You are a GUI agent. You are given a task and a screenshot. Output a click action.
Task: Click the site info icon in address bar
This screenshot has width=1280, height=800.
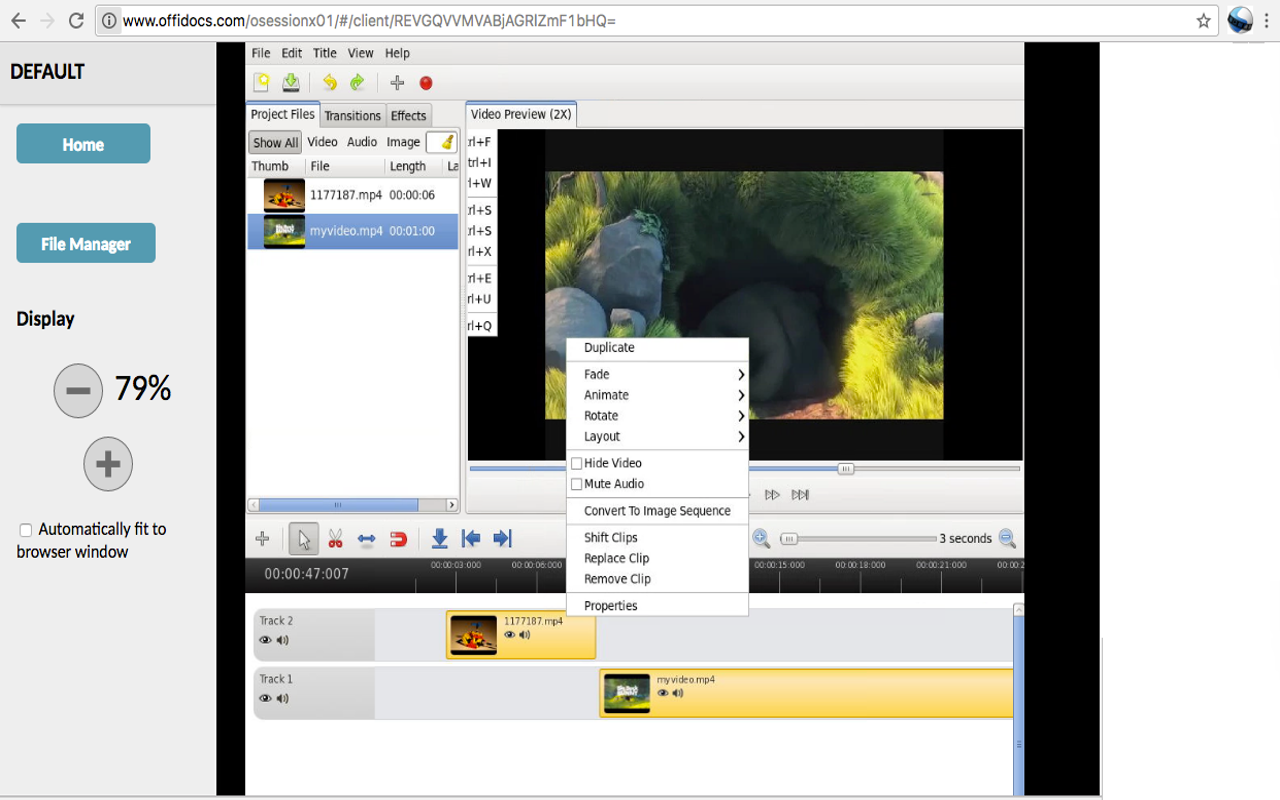109,20
